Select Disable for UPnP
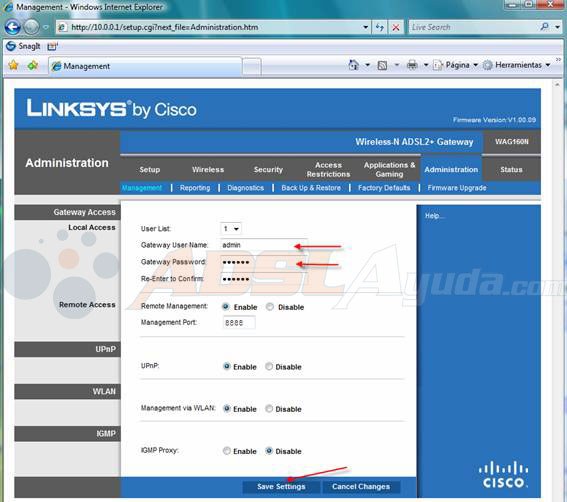This screenshot has height=502, width=567. click(x=269, y=366)
